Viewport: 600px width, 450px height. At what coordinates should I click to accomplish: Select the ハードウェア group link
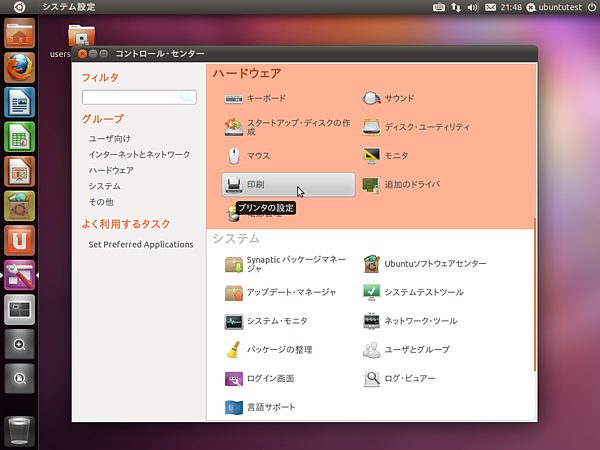[x=111, y=170]
